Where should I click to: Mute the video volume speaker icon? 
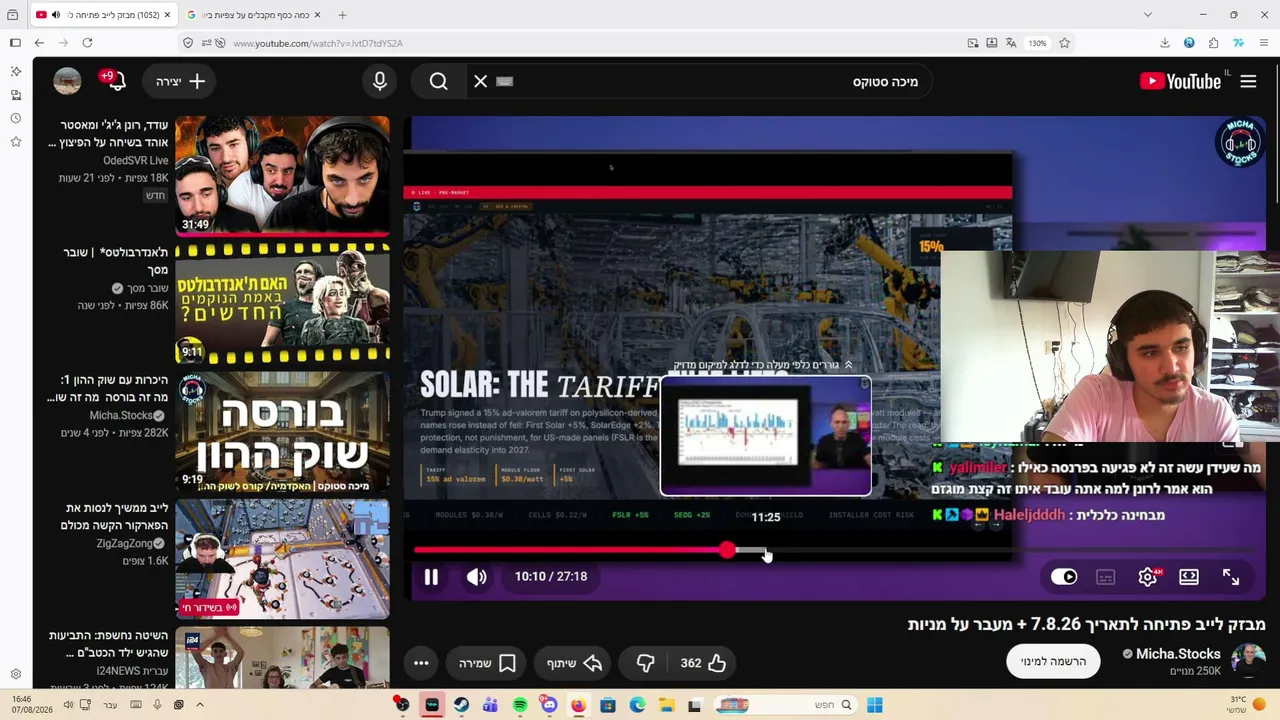click(x=477, y=577)
